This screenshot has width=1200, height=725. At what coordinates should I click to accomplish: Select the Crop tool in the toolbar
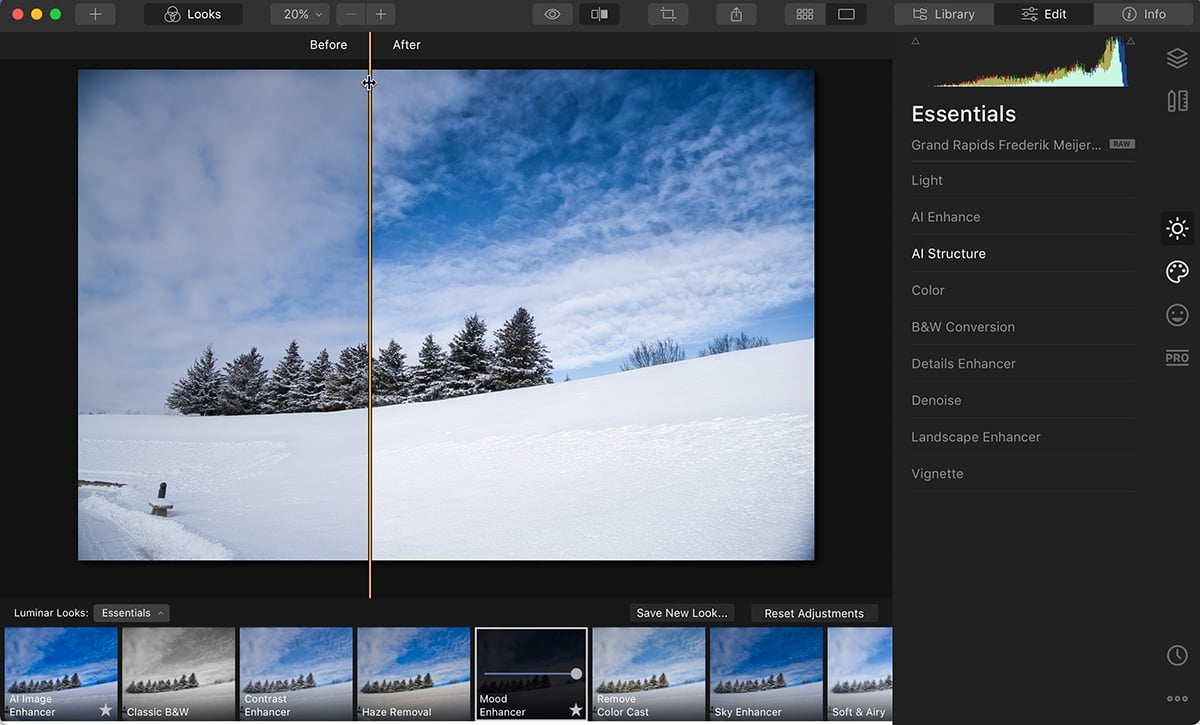667,14
